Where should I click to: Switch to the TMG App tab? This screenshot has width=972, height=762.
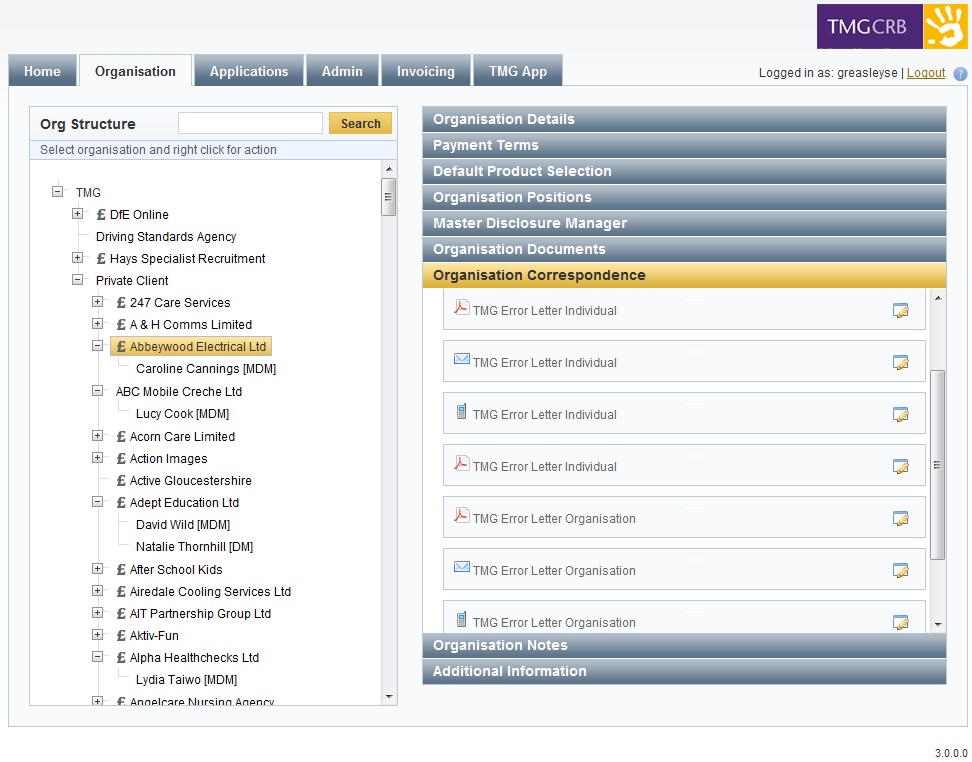[x=518, y=71]
